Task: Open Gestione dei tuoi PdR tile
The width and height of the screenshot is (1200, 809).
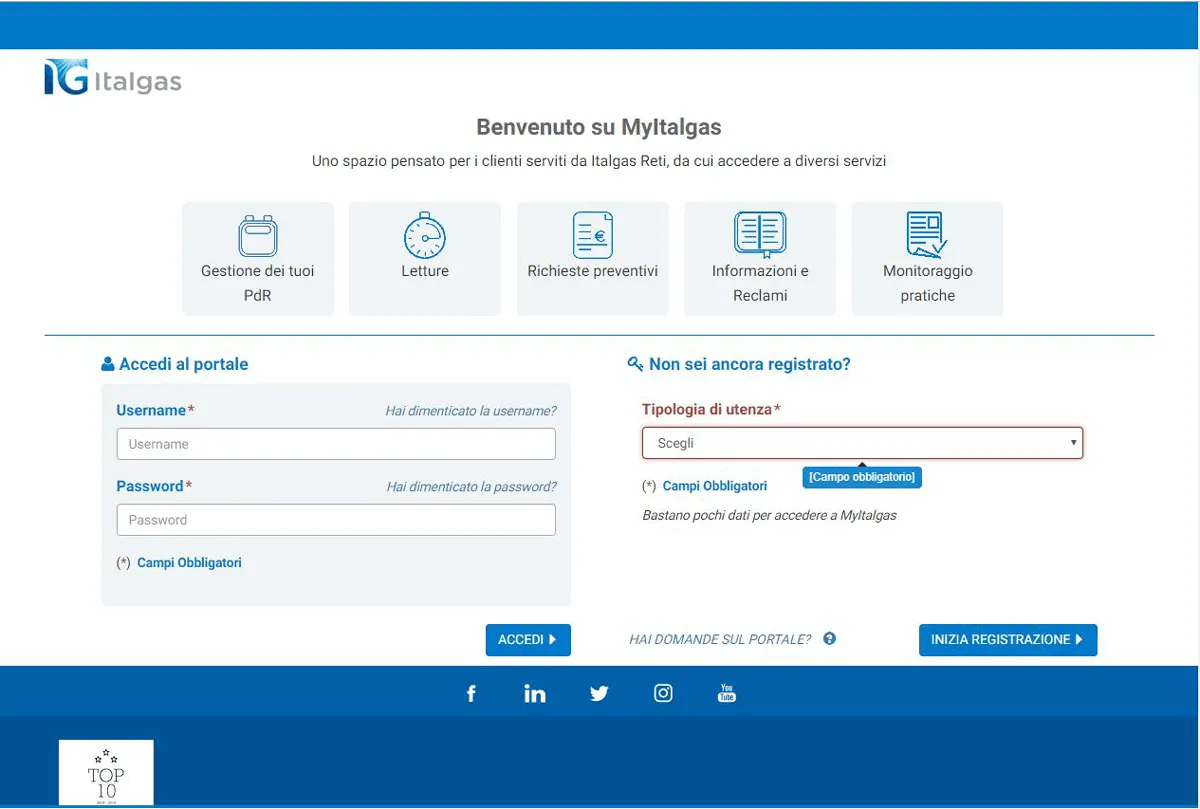Action: 258,259
